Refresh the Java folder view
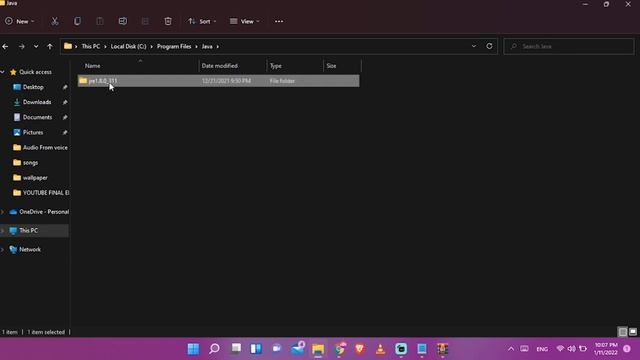This screenshot has height=360, width=640. (x=489, y=47)
